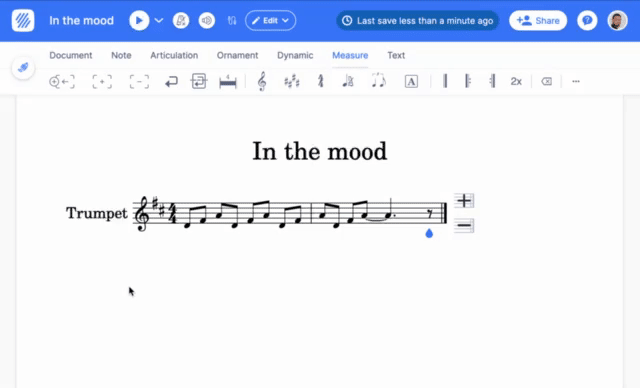
Task: Add a rehearsal mark letter A
Action: [x=411, y=82]
